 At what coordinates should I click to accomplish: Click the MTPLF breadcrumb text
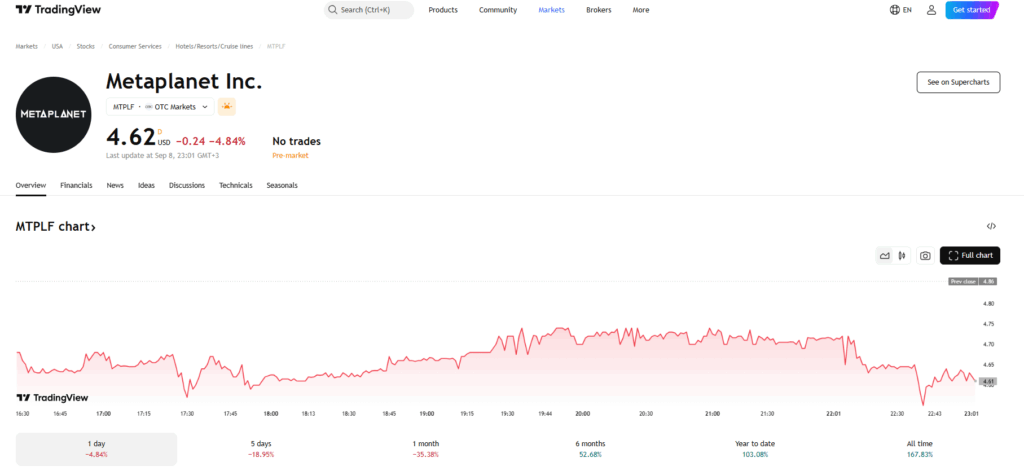coord(276,46)
